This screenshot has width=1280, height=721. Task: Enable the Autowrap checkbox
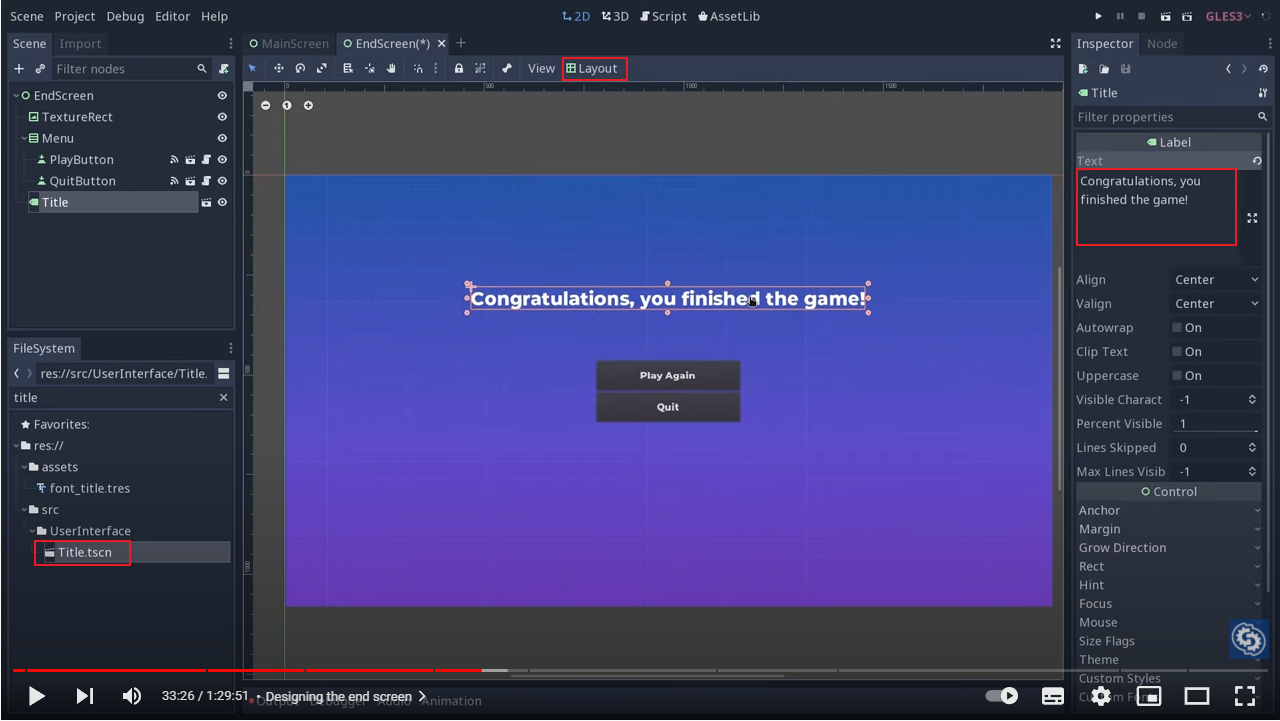tap(1177, 328)
